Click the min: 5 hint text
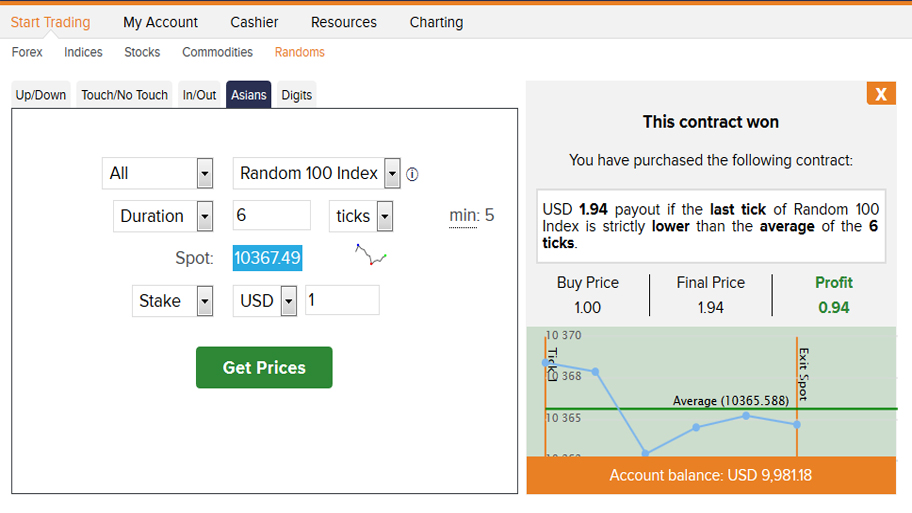 472,216
